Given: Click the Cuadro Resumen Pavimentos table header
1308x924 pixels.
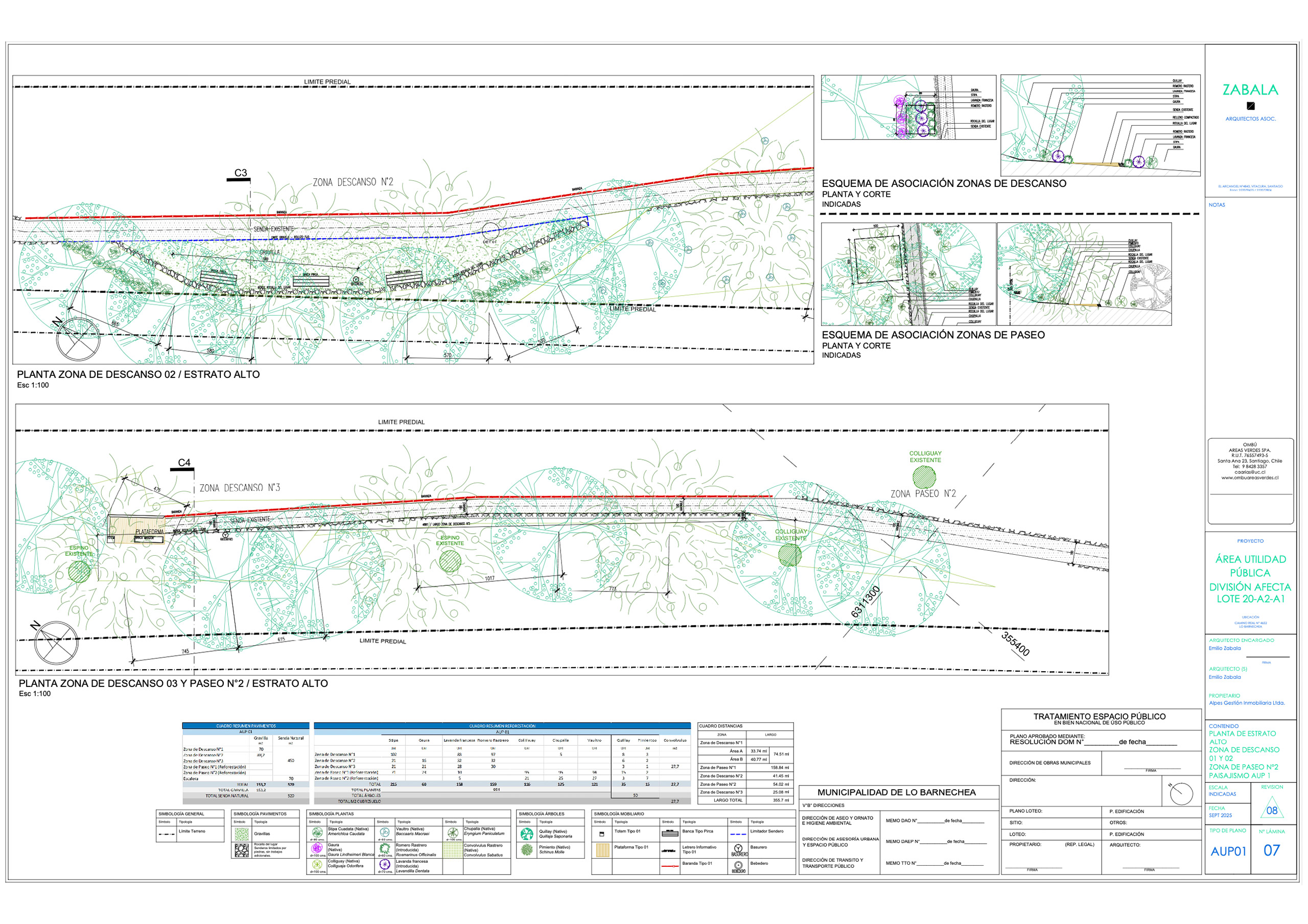Looking at the screenshot, I should 246,726.
